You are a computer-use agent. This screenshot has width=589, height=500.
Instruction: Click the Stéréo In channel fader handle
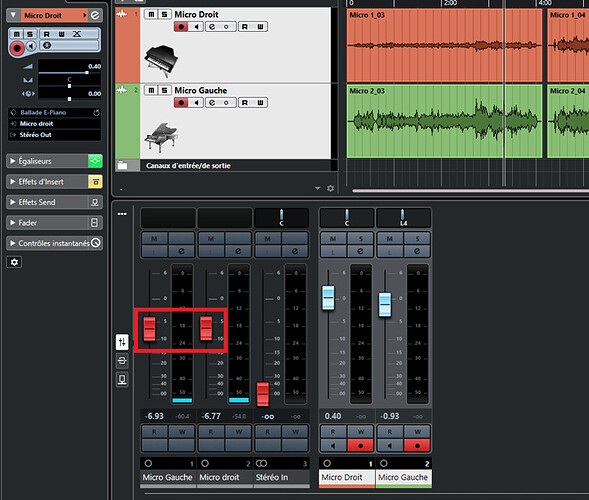click(263, 394)
